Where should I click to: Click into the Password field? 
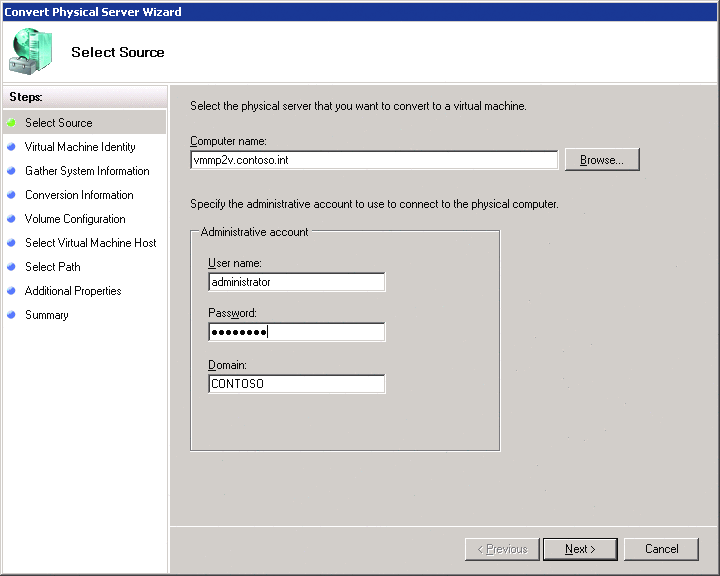coord(297,332)
